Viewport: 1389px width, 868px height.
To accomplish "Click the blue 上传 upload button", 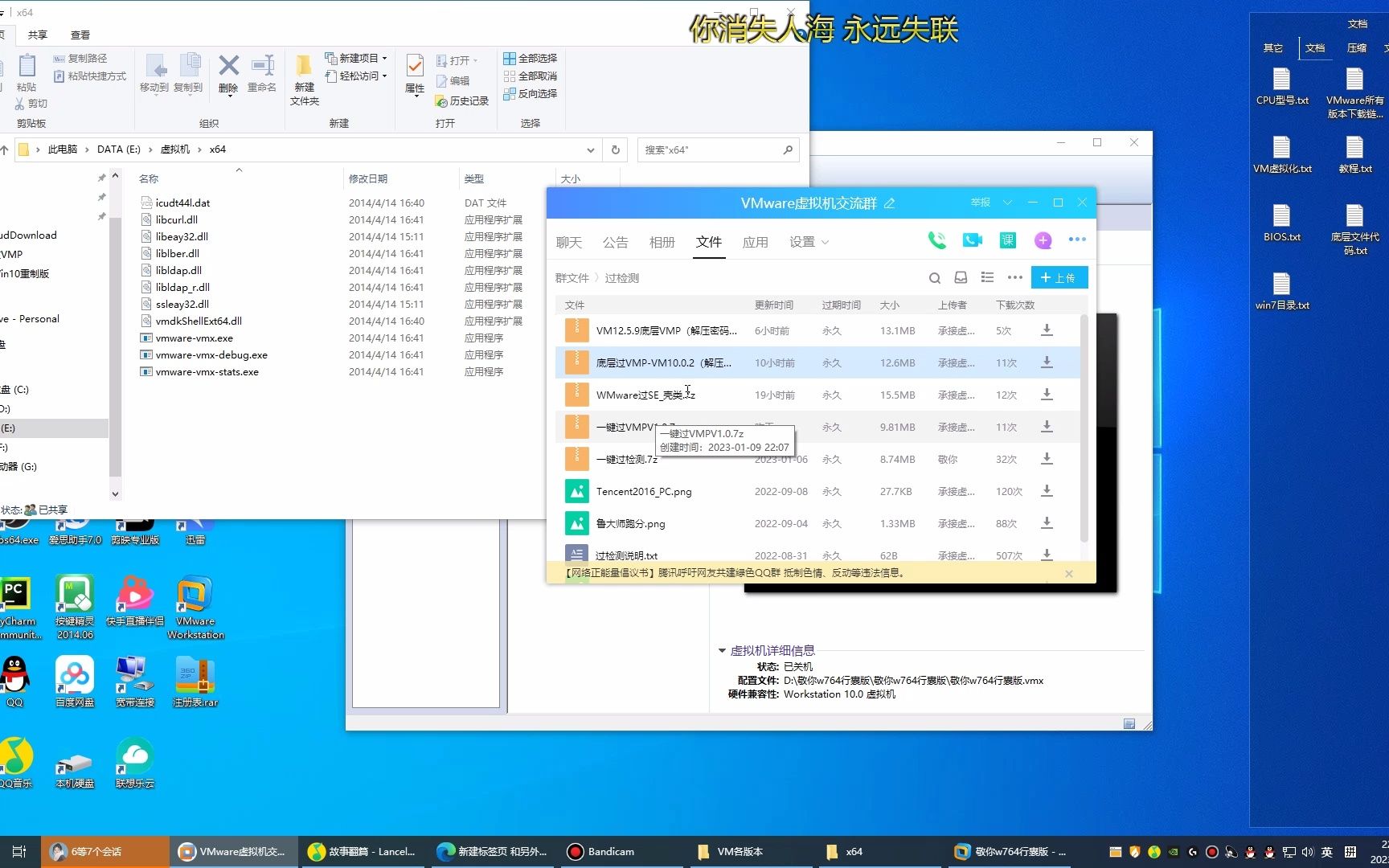I will (x=1059, y=277).
